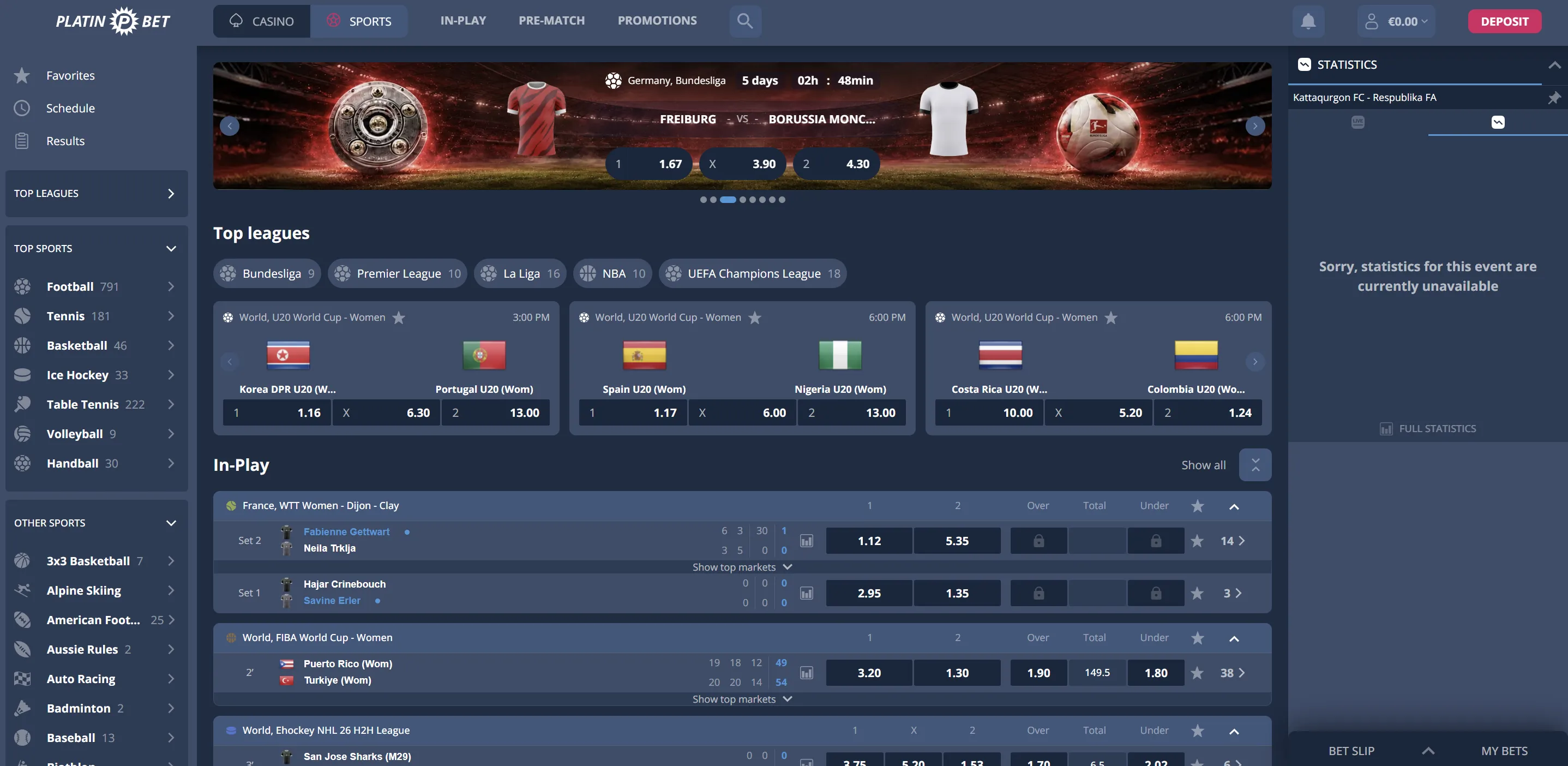Expand TOP LEAGUES section
1568x766 pixels.
pyautogui.click(x=96, y=194)
